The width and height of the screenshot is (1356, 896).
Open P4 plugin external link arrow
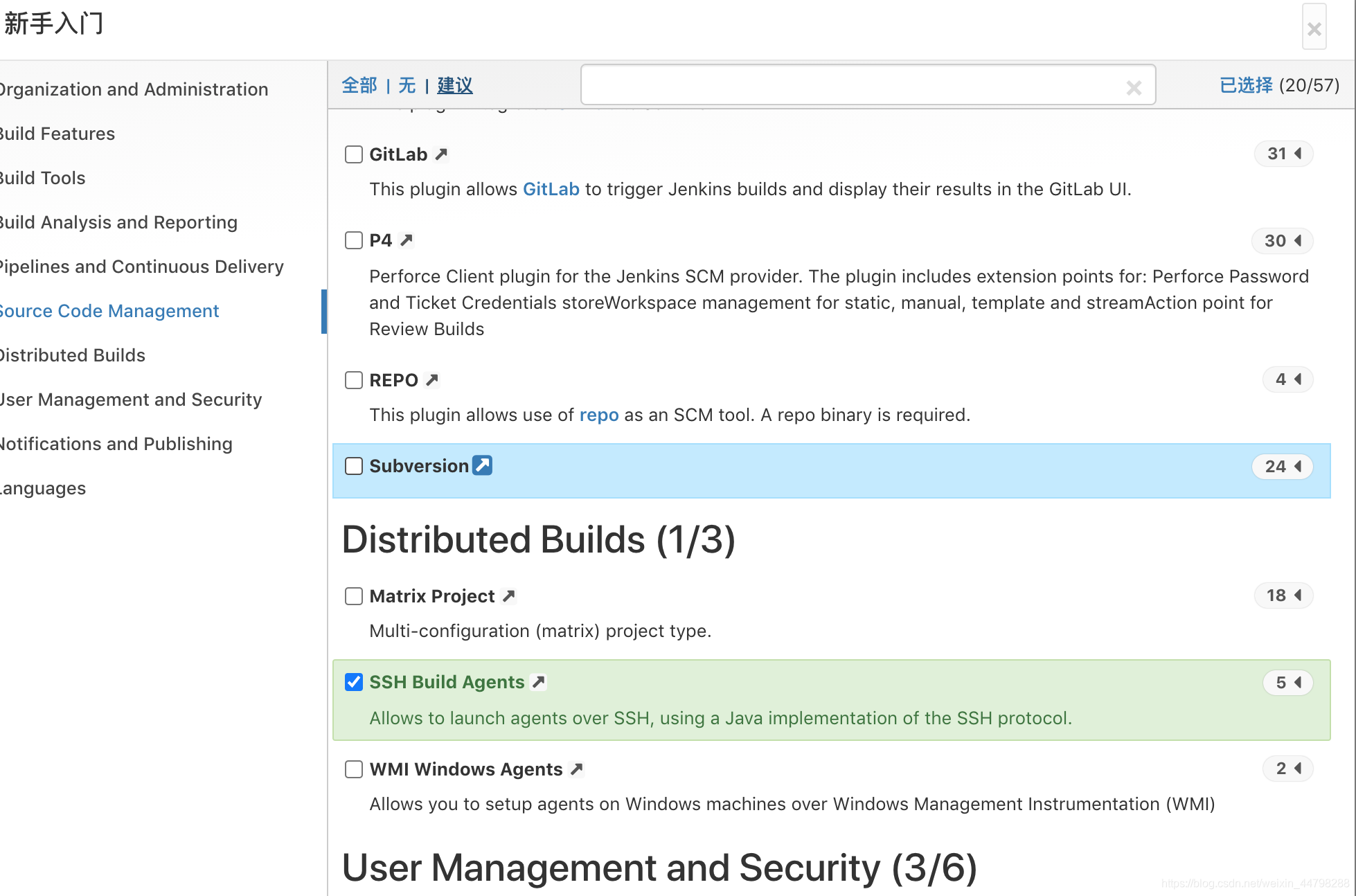tap(407, 240)
